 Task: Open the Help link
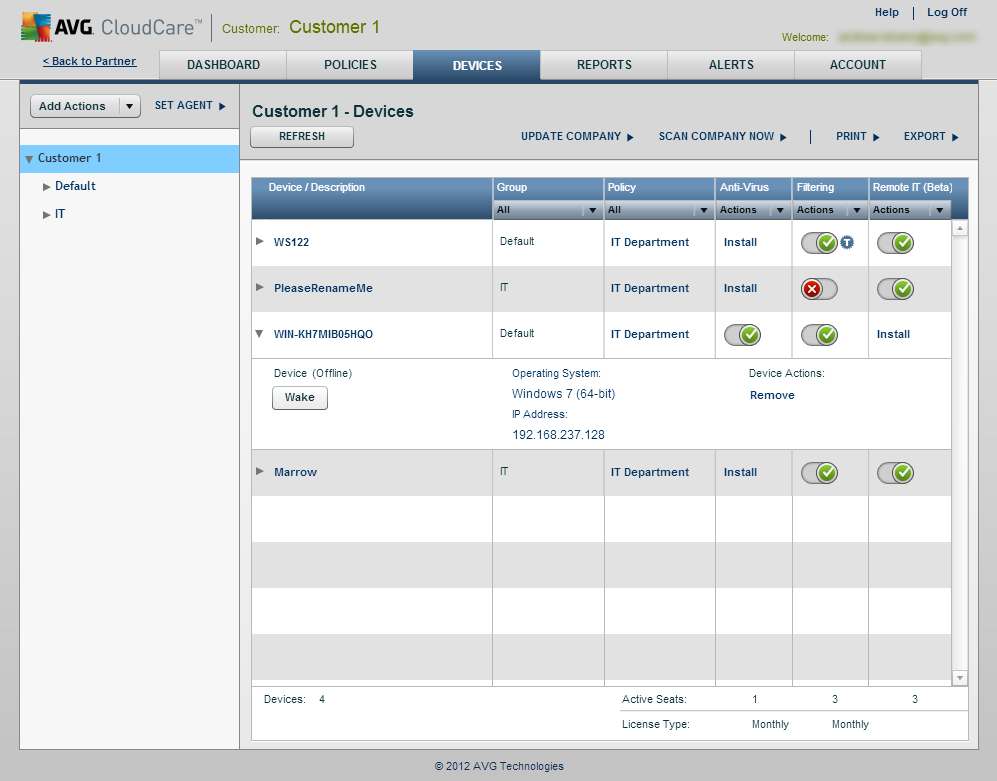click(886, 12)
